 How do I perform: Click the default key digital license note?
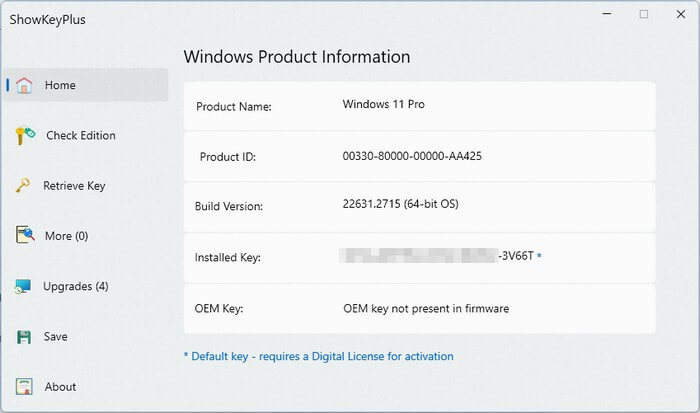coord(318,356)
